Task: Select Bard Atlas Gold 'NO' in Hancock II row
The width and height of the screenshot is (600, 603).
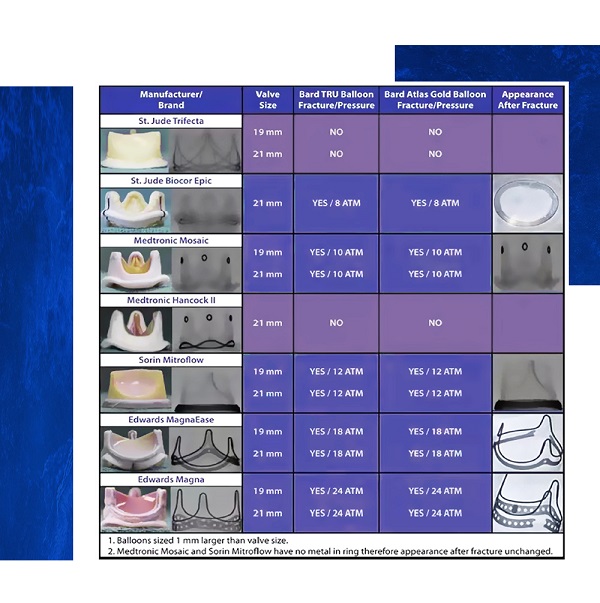Action: click(435, 323)
